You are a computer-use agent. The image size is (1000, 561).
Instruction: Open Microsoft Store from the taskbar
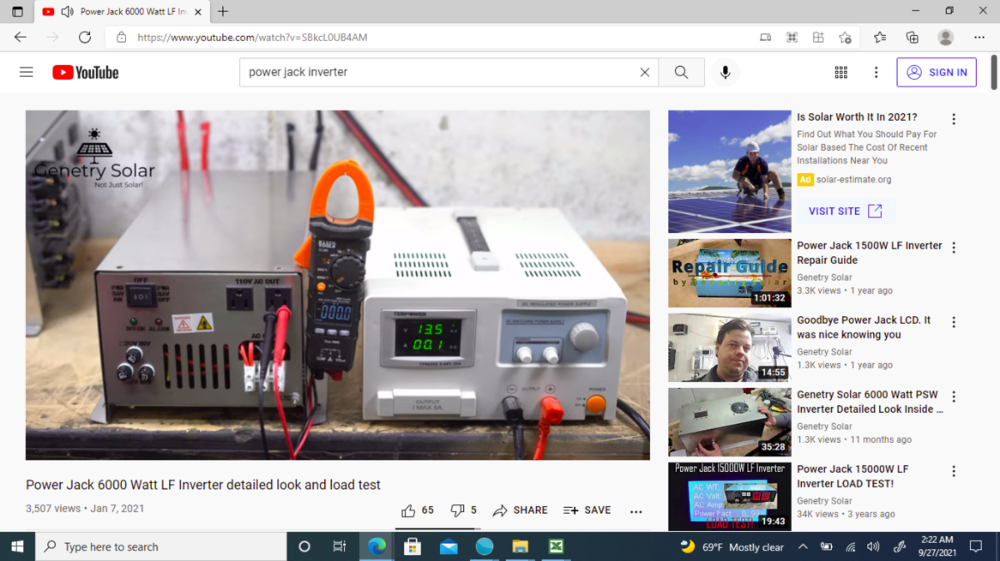tap(413, 546)
